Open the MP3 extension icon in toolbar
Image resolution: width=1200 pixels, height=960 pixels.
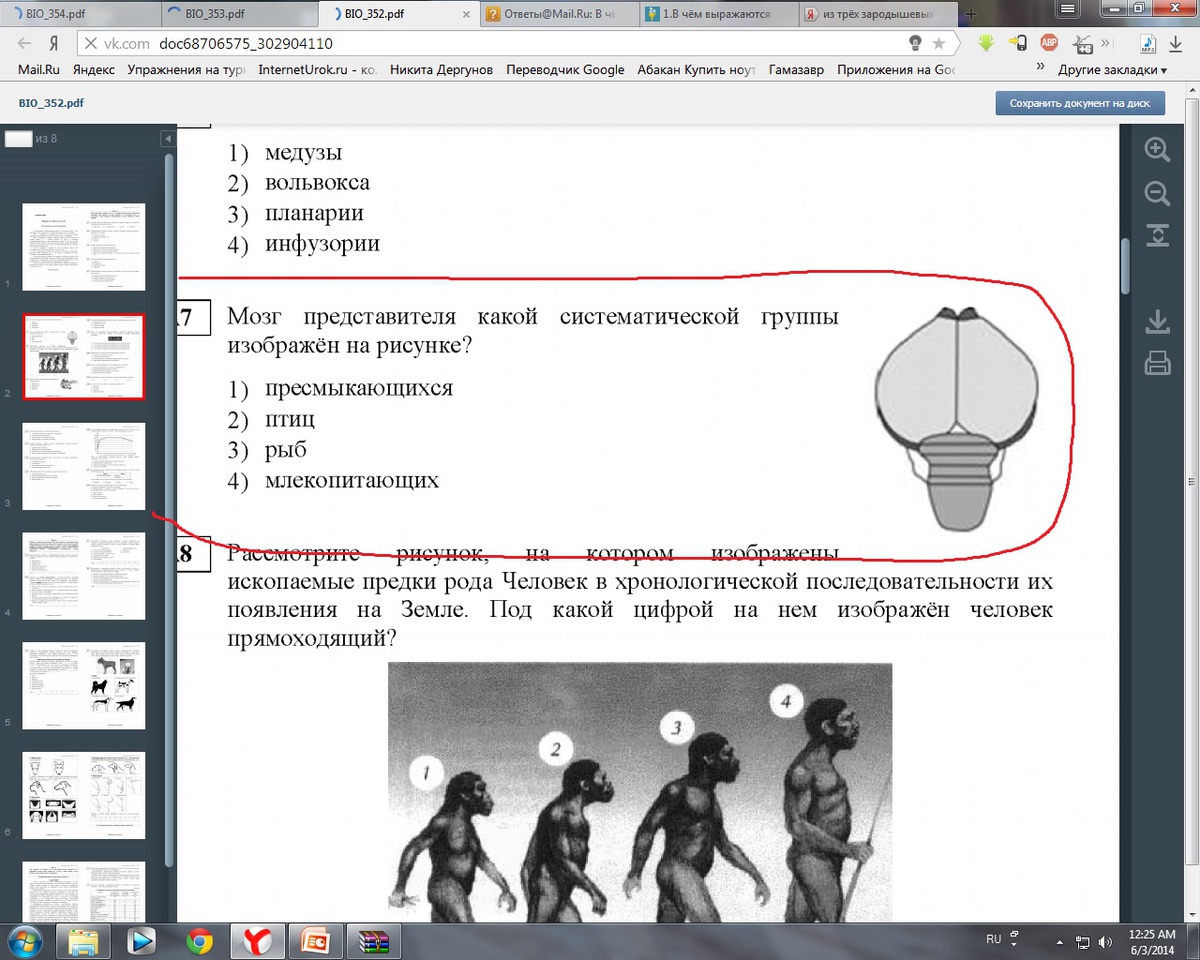click(1149, 43)
